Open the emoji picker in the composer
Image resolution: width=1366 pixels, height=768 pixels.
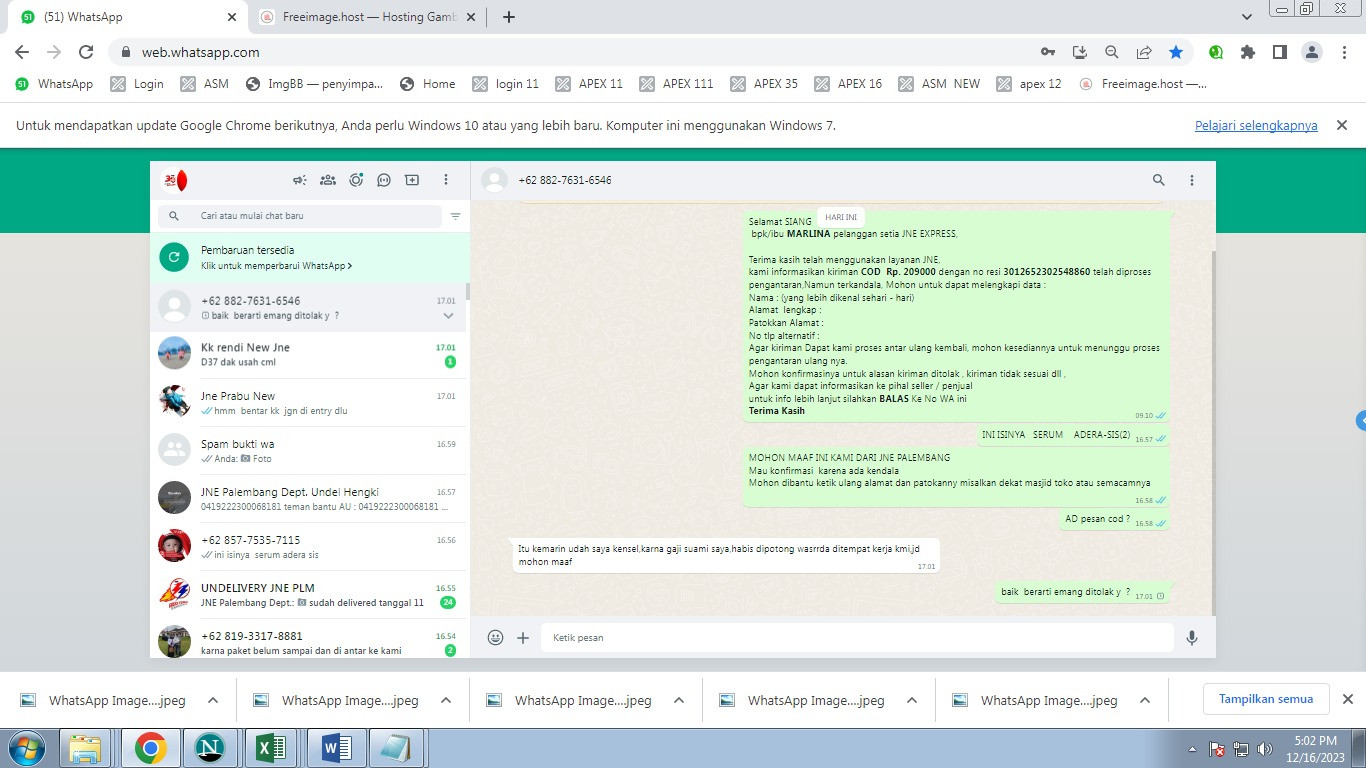pos(495,637)
